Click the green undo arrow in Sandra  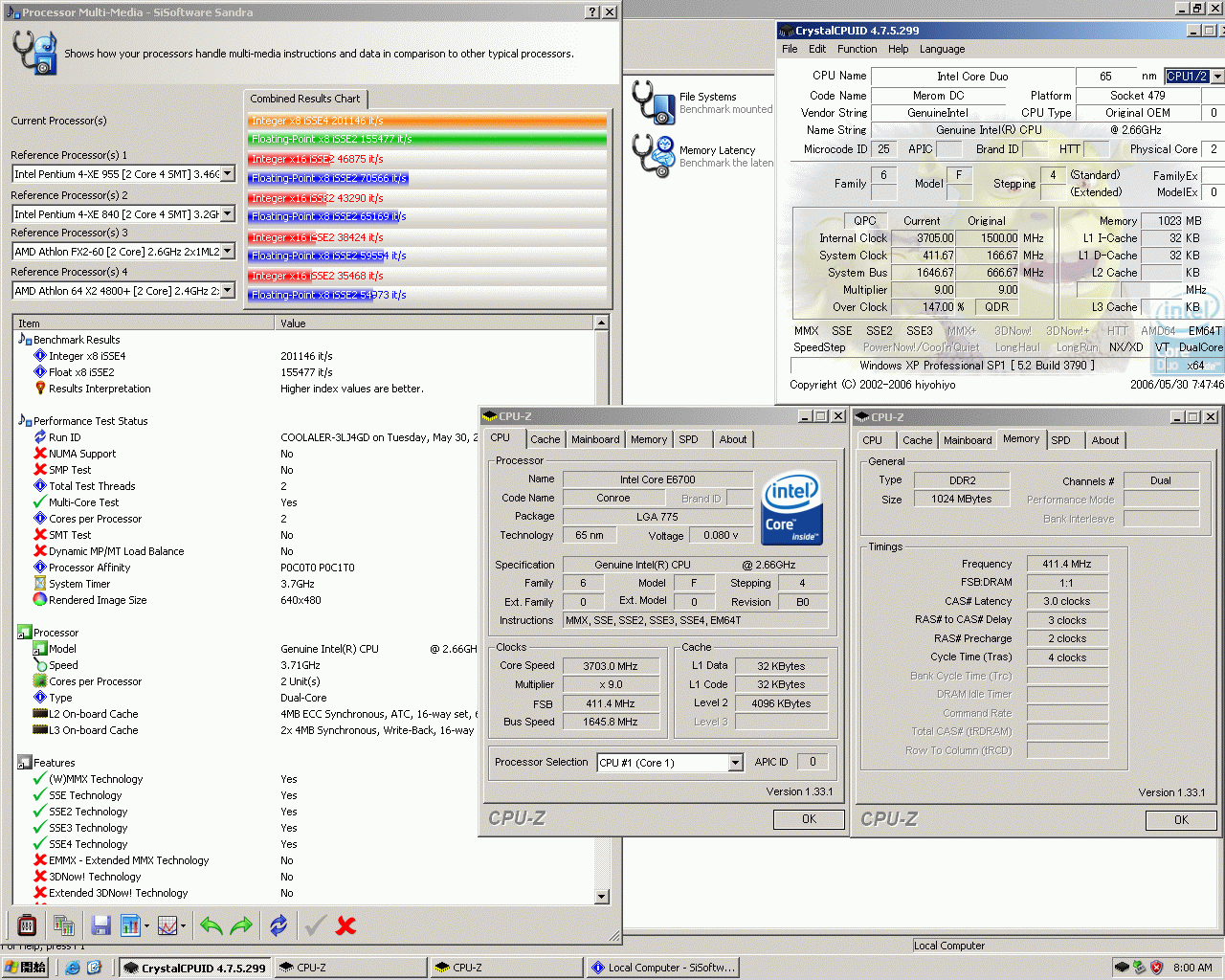[212, 924]
